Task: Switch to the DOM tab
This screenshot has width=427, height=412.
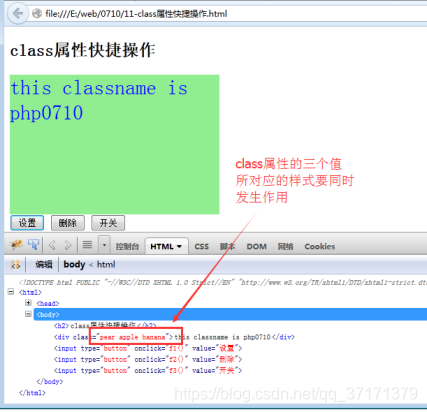Action: (256, 247)
